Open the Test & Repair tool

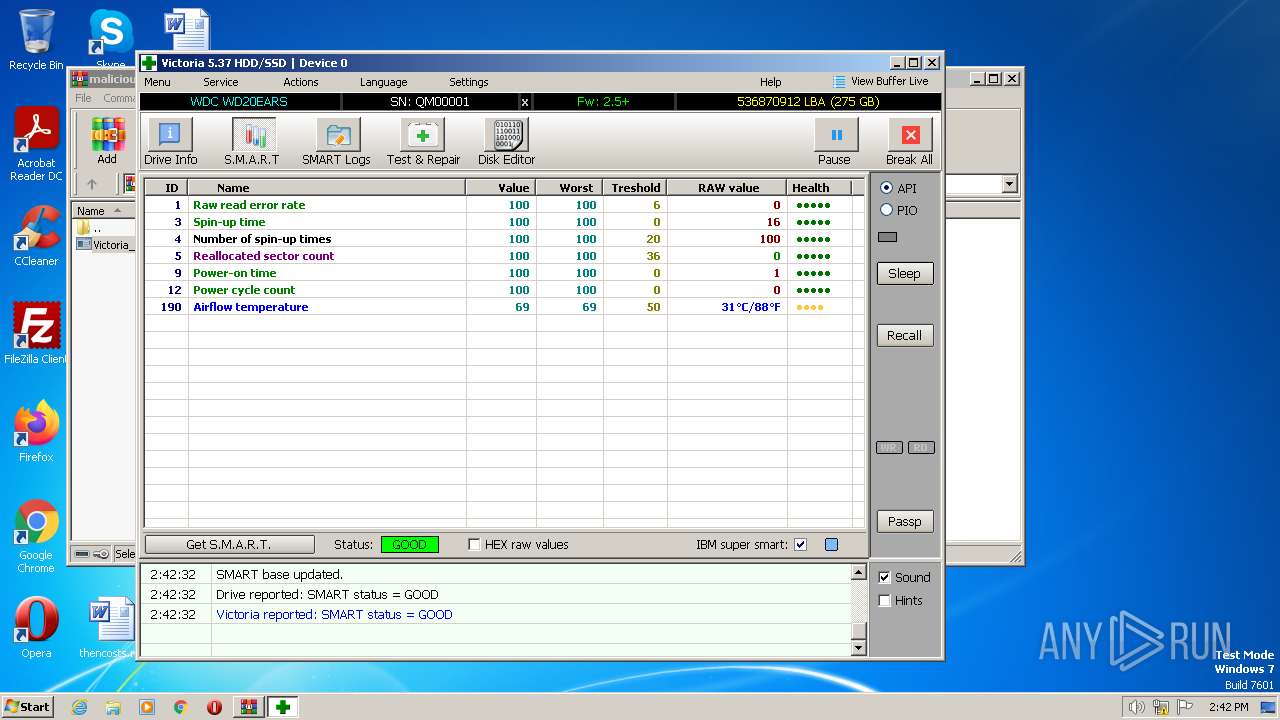pos(423,141)
